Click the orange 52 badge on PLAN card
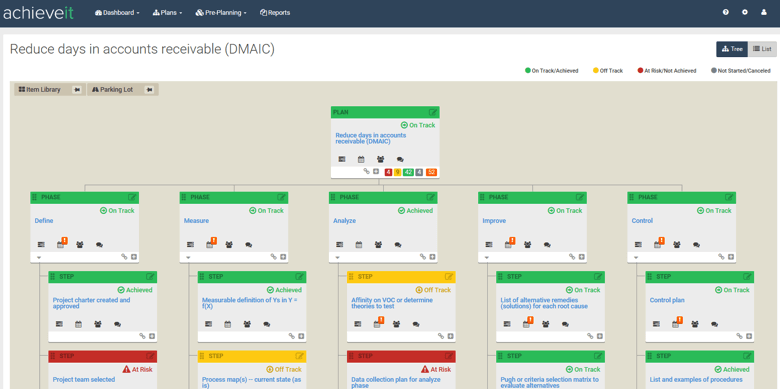Viewport: 780px width, 389px height. click(x=431, y=172)
